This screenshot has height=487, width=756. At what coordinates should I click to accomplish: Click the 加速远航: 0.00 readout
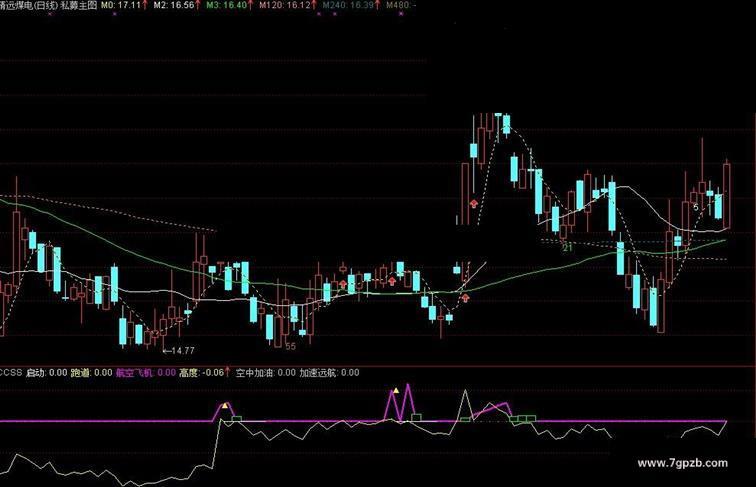click(329, 372)
